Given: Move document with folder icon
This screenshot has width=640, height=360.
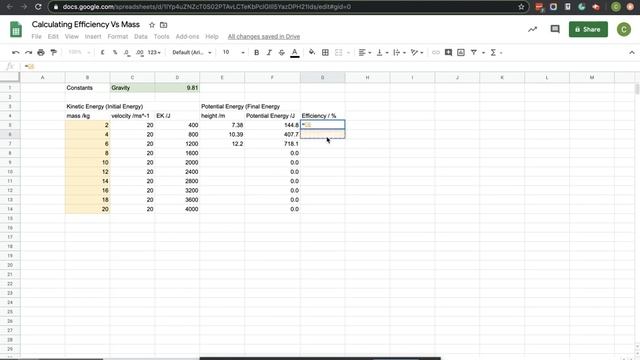Looking at the screenshot, I should click(164, 25).
